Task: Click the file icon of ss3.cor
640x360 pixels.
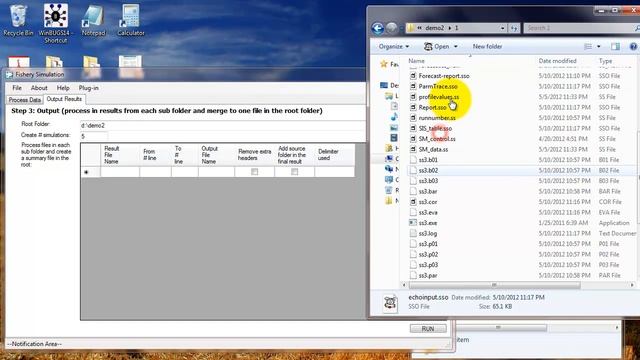Action: click(x=413, y=202)
